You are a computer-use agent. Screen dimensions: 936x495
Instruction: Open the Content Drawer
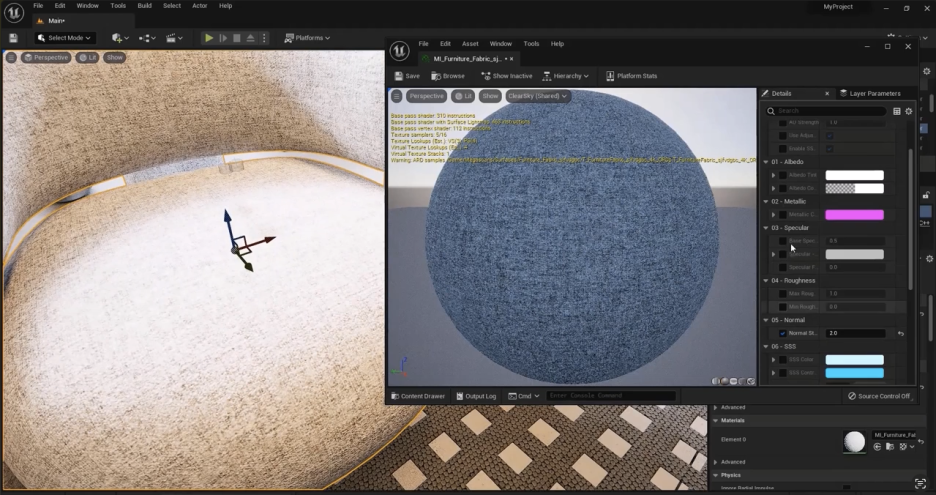tap(417, 396)
